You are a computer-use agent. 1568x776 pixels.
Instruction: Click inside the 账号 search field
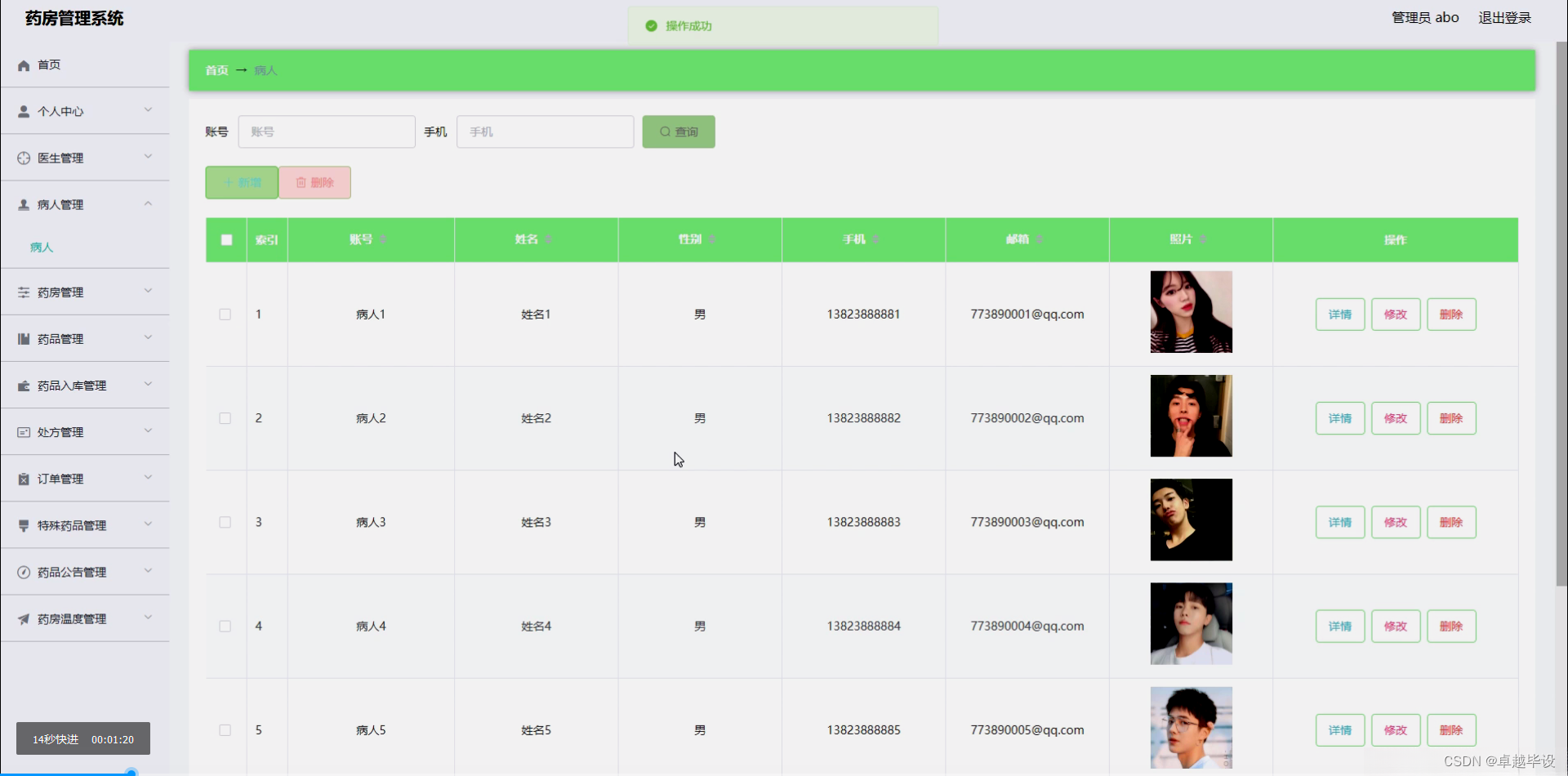click(327, 132)
